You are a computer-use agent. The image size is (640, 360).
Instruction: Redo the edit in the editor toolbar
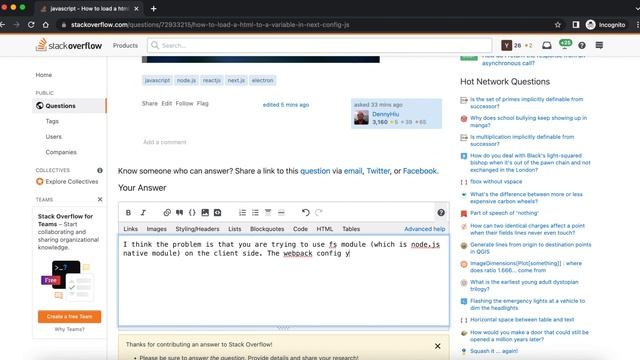pyautogui.click(x=319, y=213)
